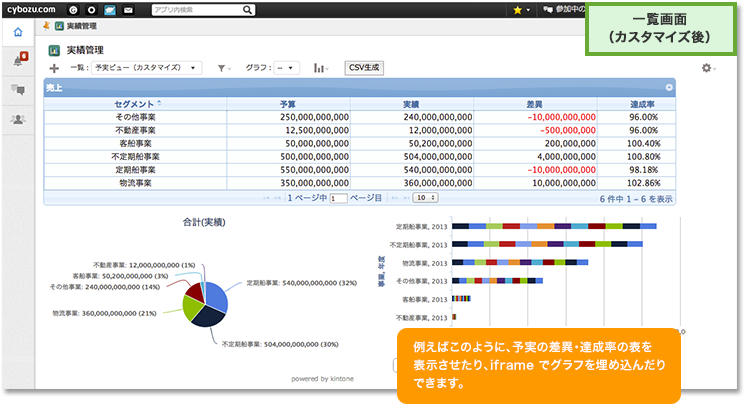
Task: Open the home icon in left sidebar
Action: [18, 32]
